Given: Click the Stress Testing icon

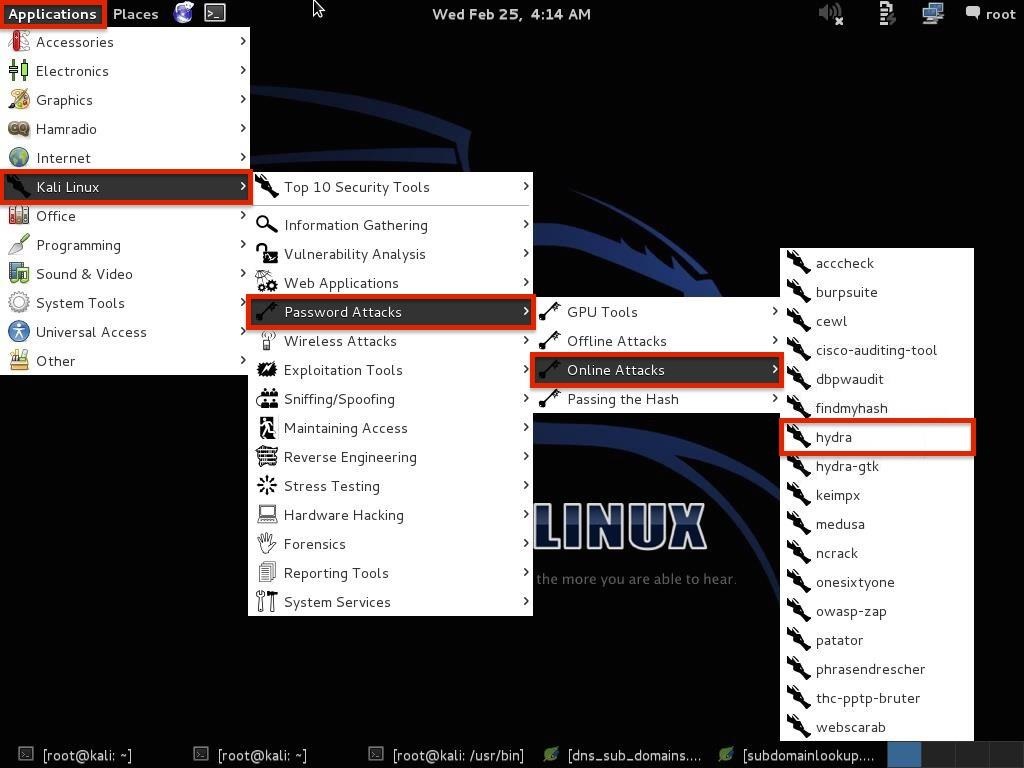Looking at the screenshot, I should (266, 485).
